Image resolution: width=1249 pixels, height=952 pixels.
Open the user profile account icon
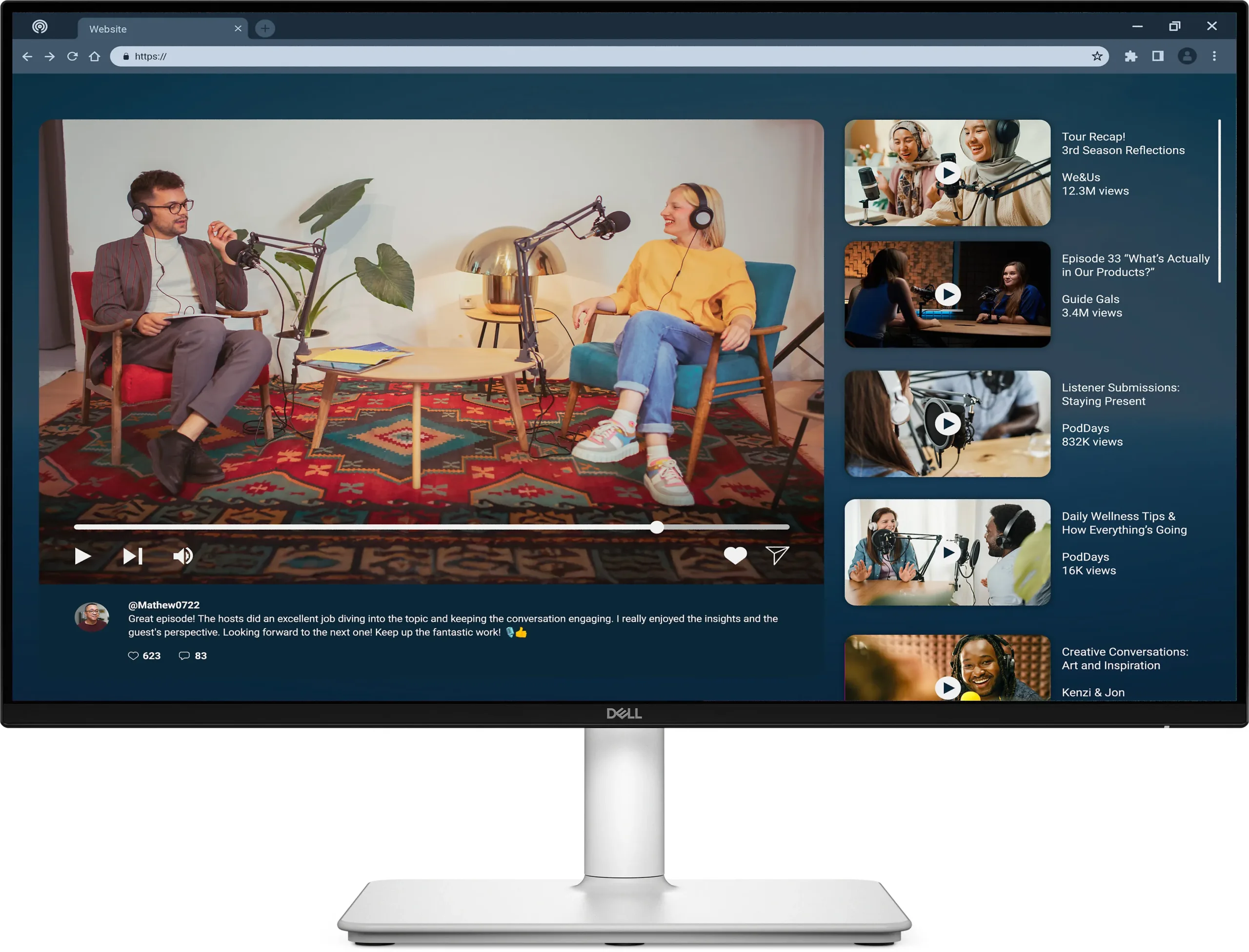(x=1187, y=56)
